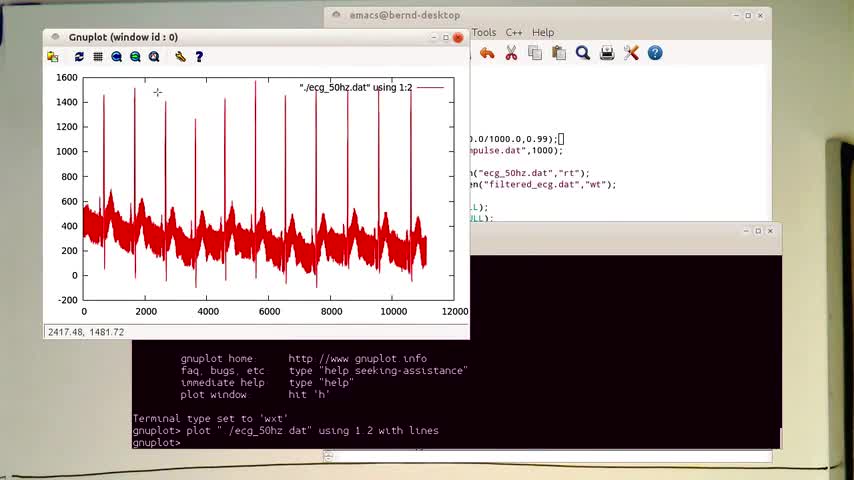Close the Gnuplot window

458,38
